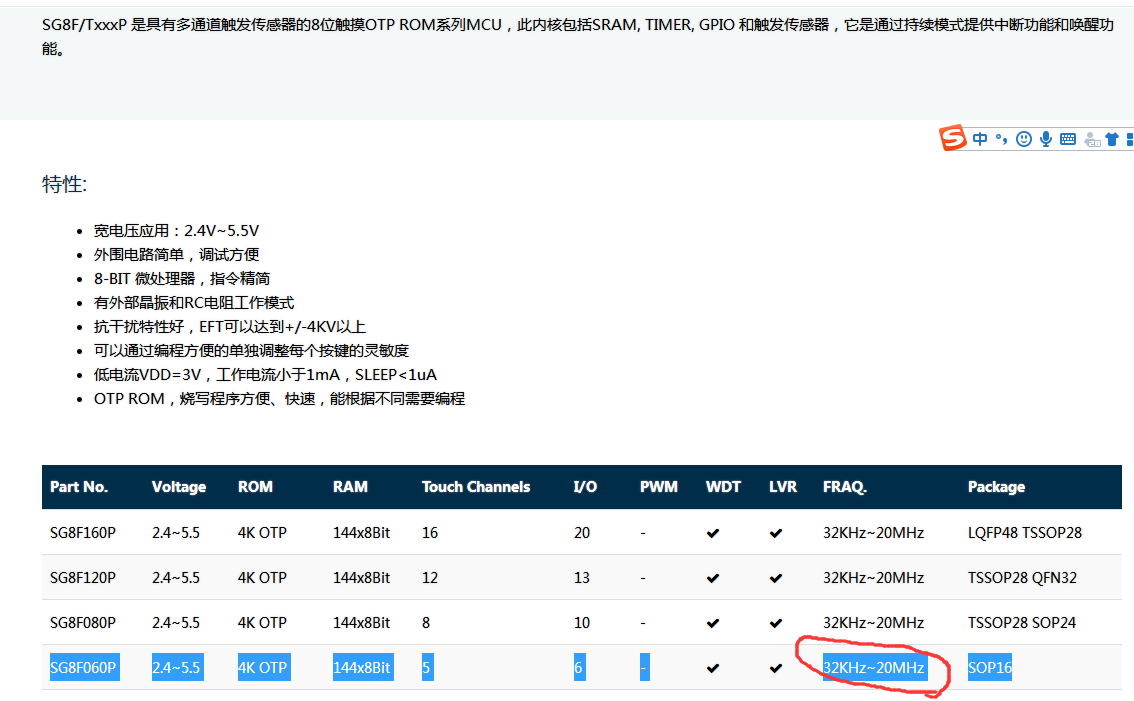This screenshot has height=701, width=1134.
Task: Click the user account icon in the IME bar
Action: pyautogui.click(x=1092, y=140)
